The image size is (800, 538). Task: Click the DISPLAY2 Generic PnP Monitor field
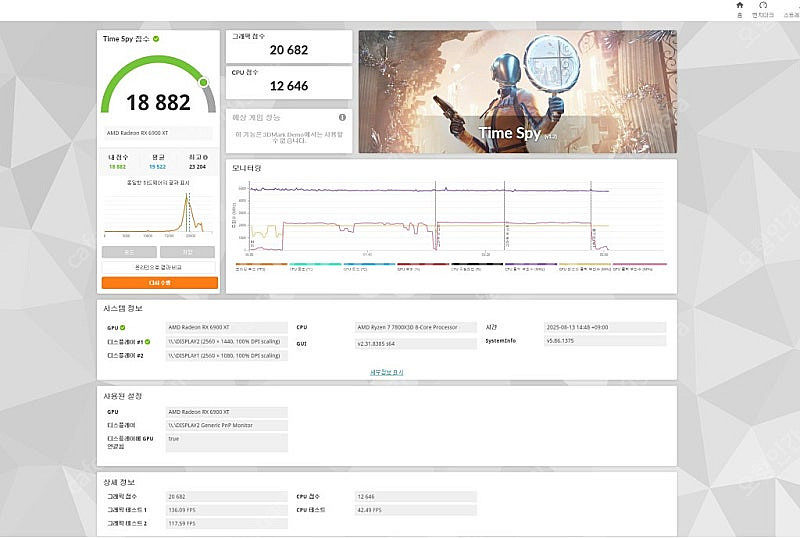(227, 425)
